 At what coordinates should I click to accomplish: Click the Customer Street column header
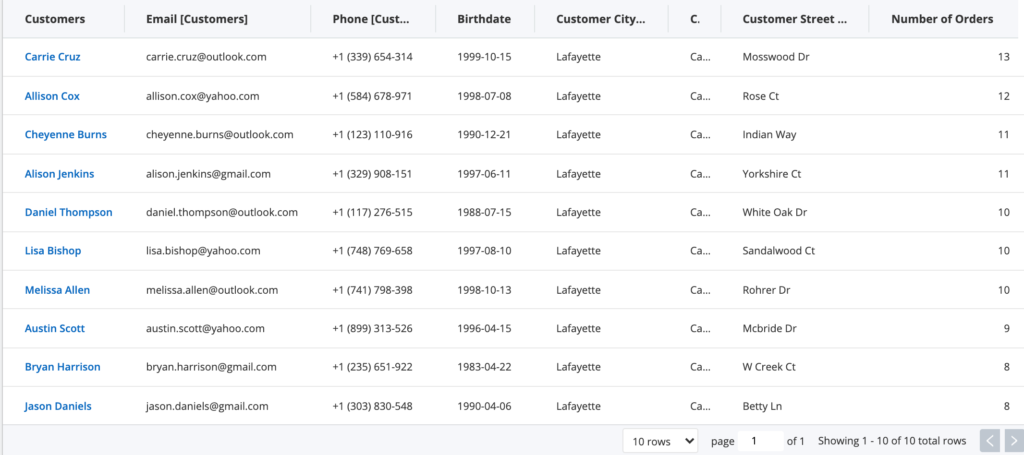pyautogui.click(x=794, y=19)
